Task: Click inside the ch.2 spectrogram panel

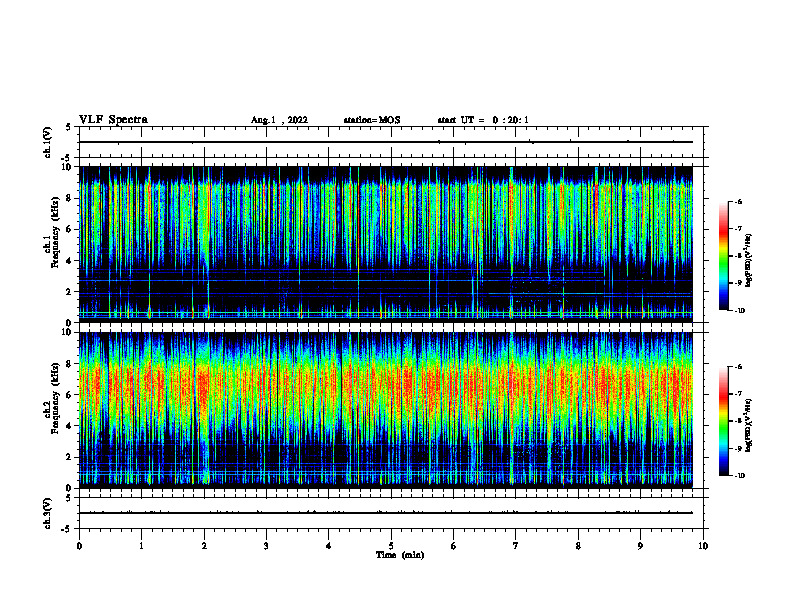Action: pos(386,410)
